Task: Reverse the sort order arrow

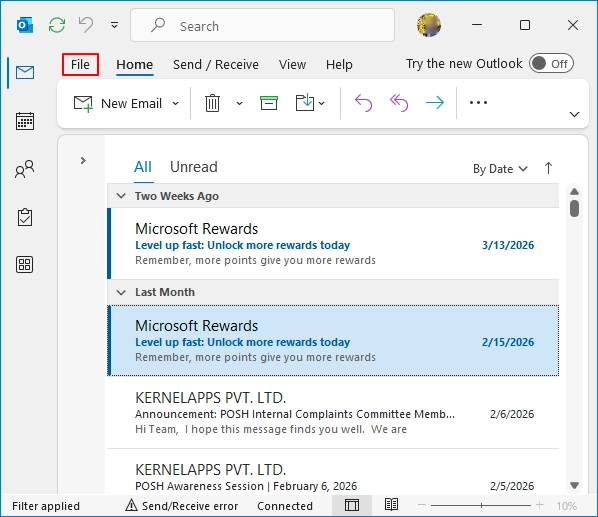Action: pos(548,168)
